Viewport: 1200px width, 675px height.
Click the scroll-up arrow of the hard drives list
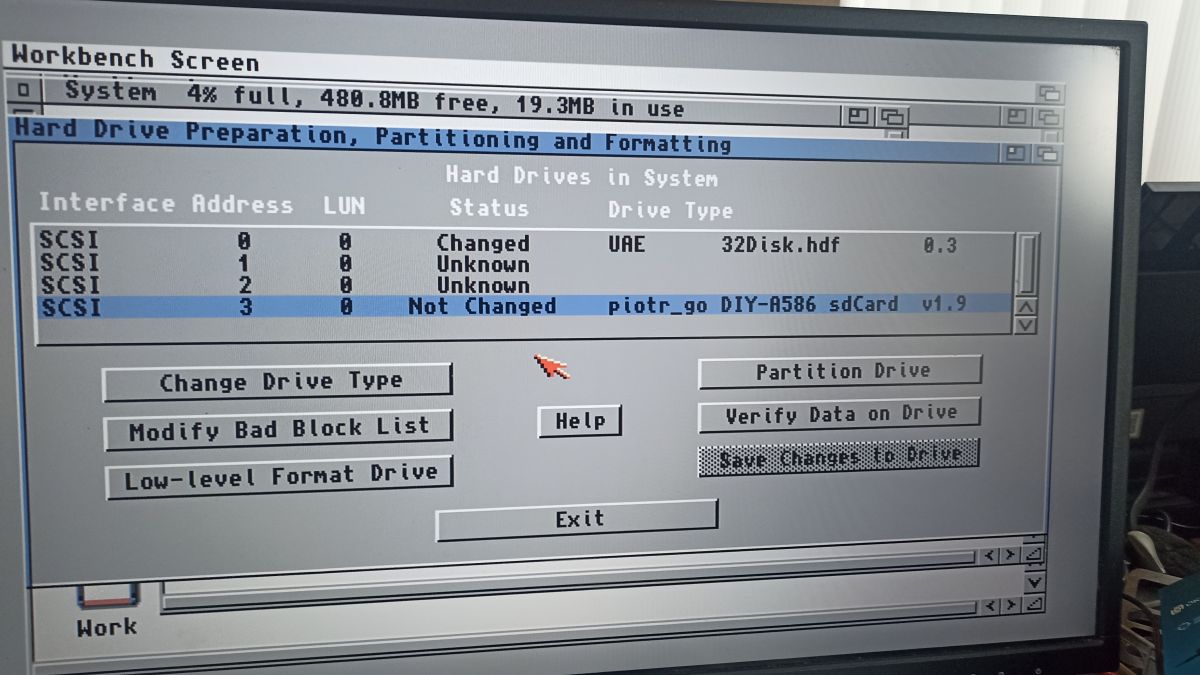click(1026, 307)
